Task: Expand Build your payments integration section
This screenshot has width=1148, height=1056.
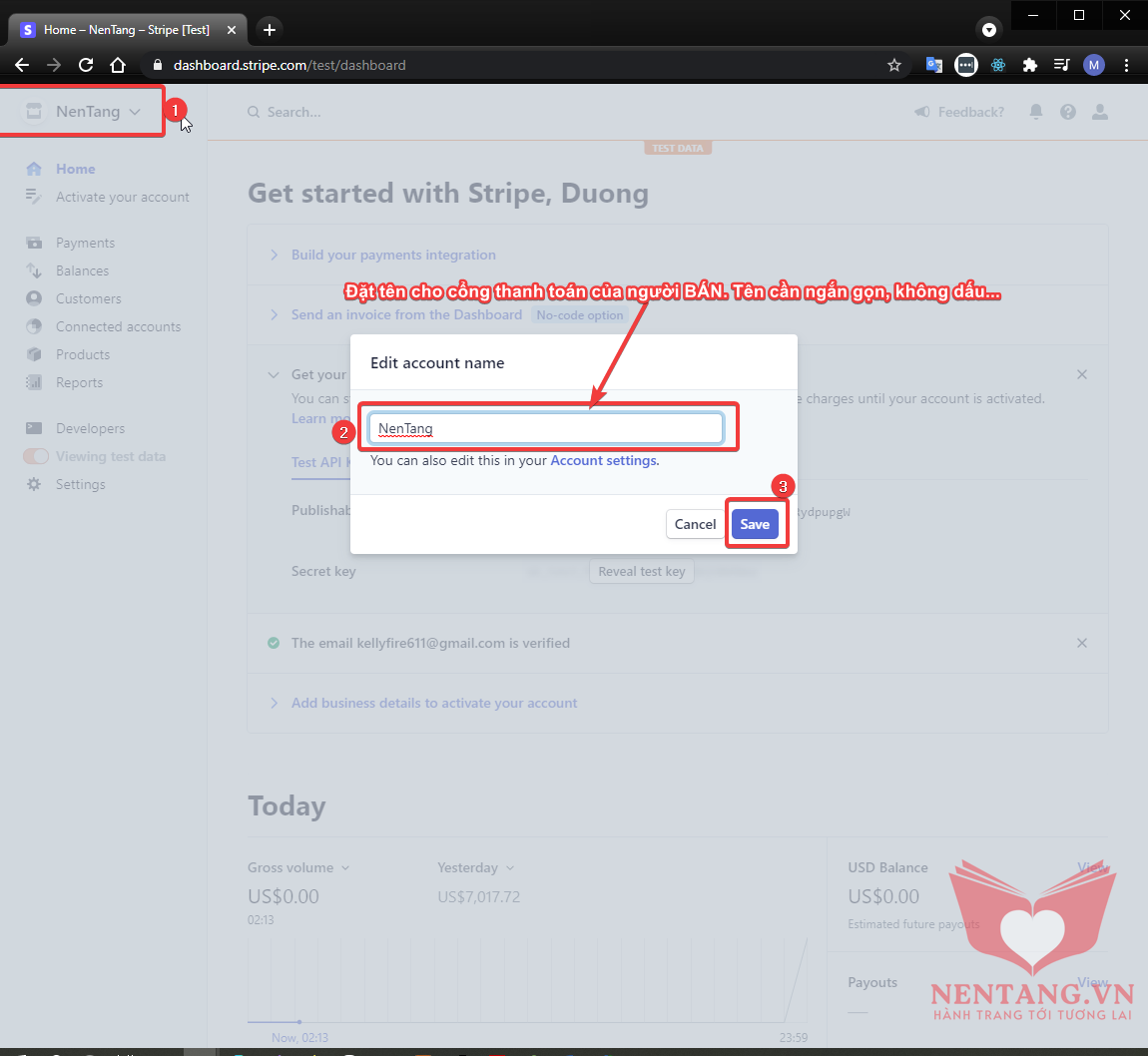Action: point(393,255)
